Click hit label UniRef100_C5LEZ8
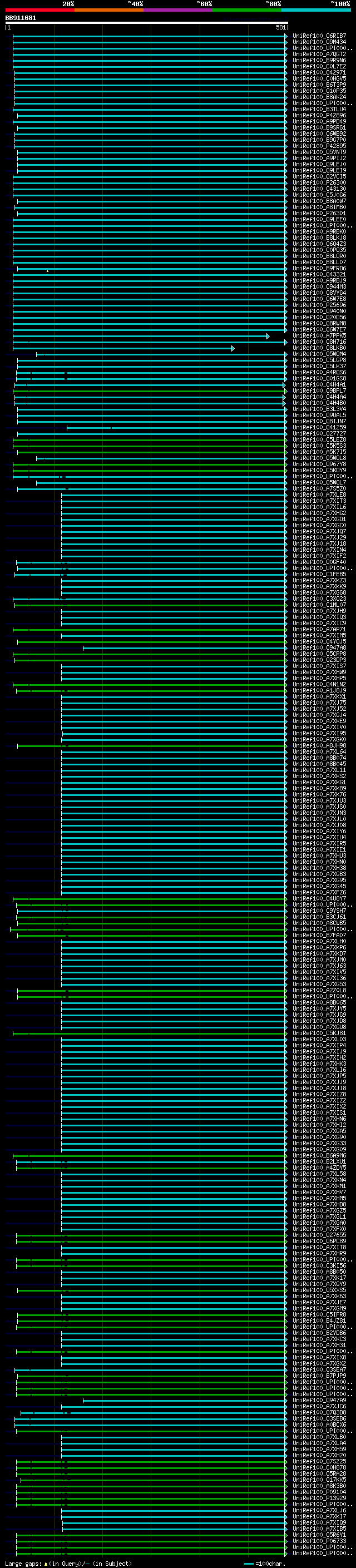Screen dimensions: 356x1568 click(319, 440)
